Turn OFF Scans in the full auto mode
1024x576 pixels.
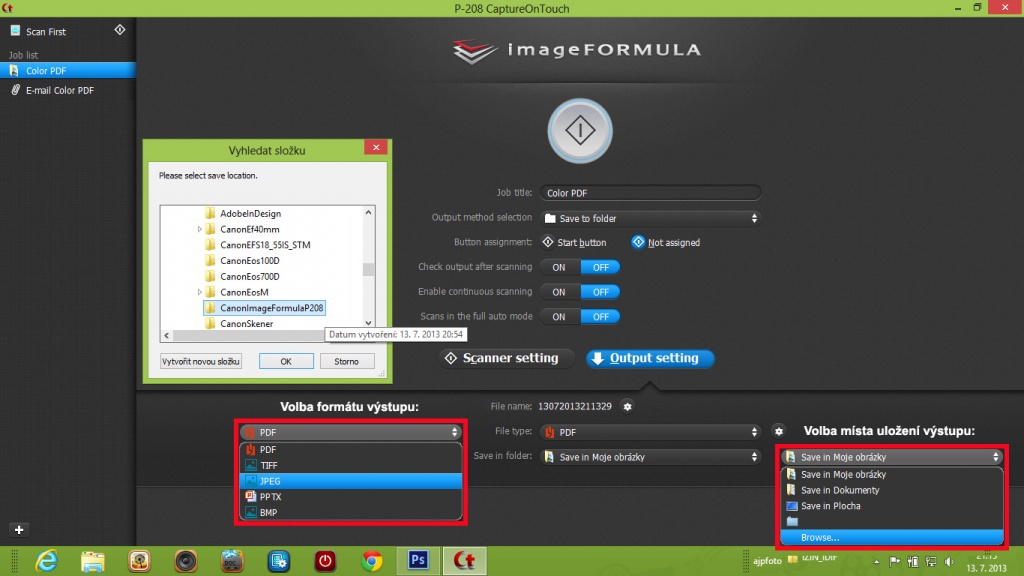click(x=600, y=317)
